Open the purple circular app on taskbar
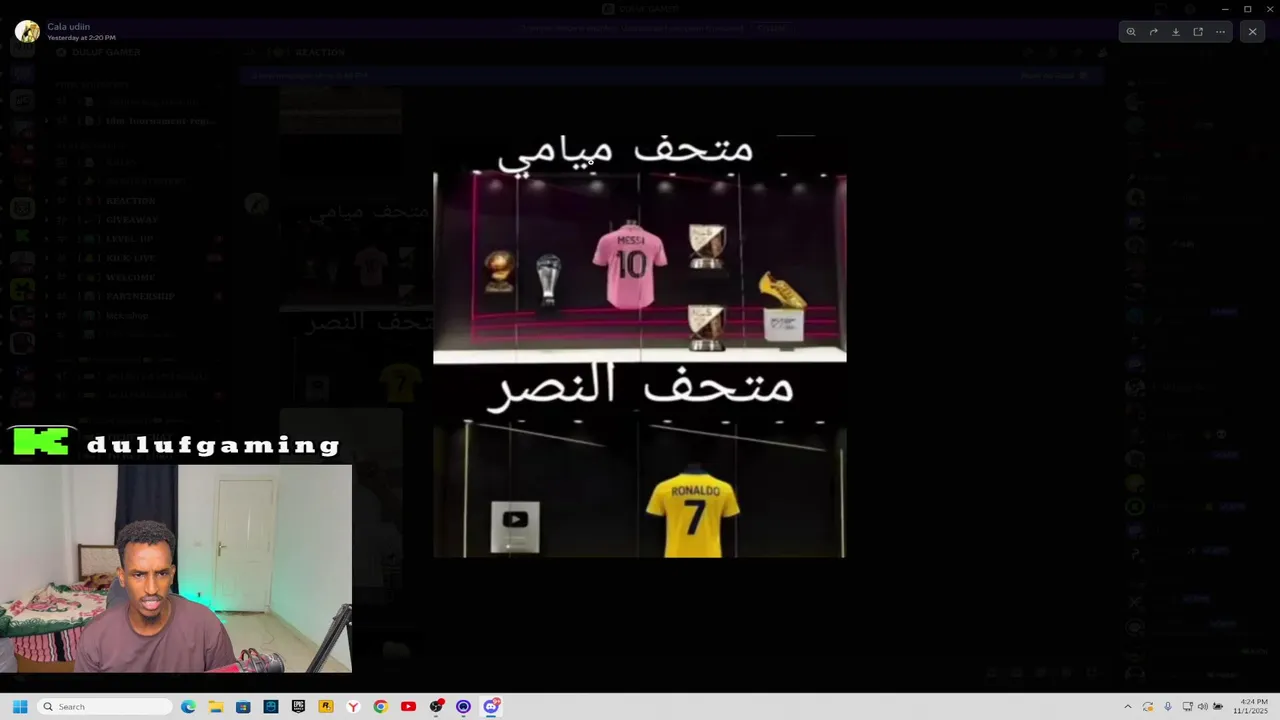 coord(463,706)
